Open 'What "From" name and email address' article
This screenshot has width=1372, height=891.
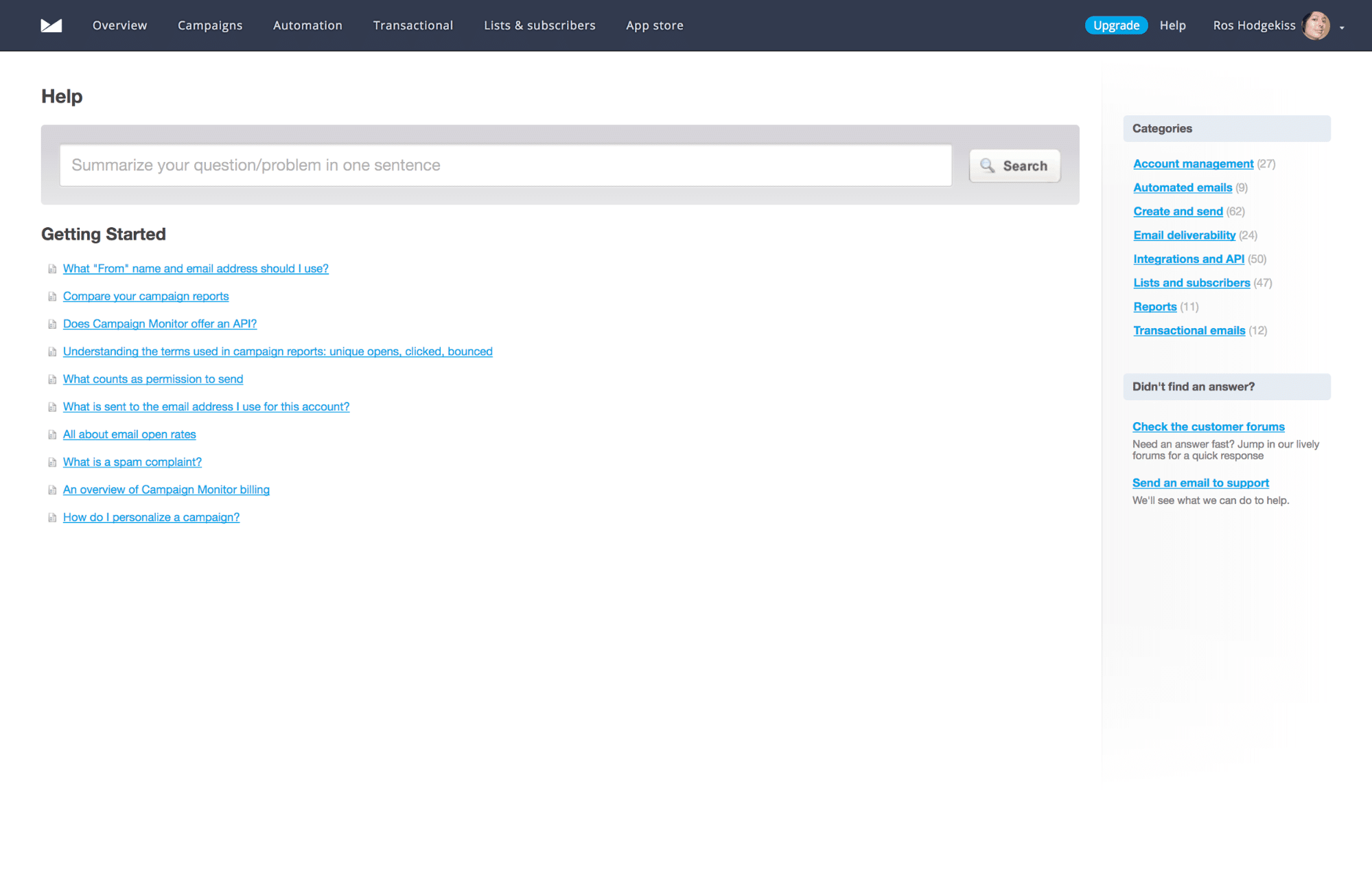pyautogui.click(x=196, y=268)
